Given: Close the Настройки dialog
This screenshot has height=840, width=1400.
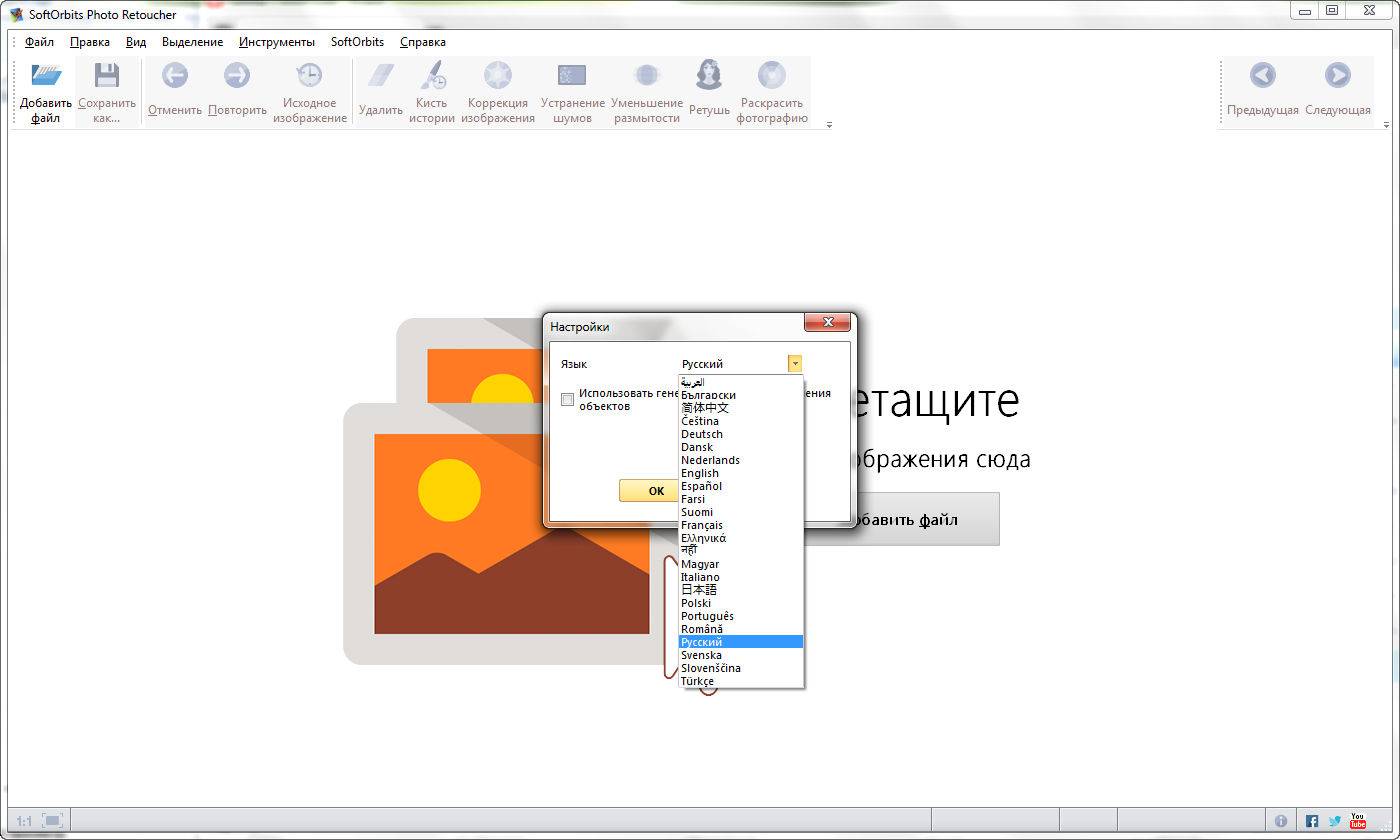Looking at the screenshot, I should pyautogui.click(x=828, y=322).
